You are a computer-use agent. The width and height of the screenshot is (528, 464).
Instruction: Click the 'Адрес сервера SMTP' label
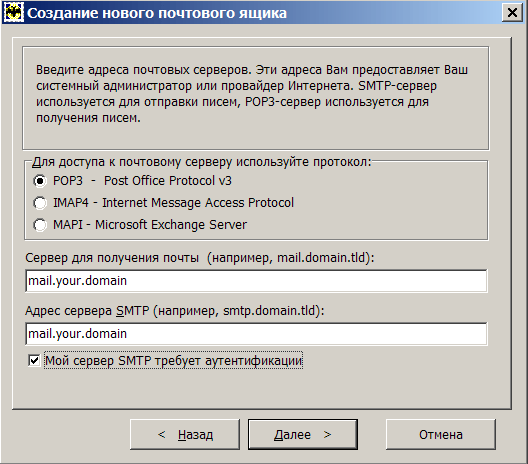[87, 310]
